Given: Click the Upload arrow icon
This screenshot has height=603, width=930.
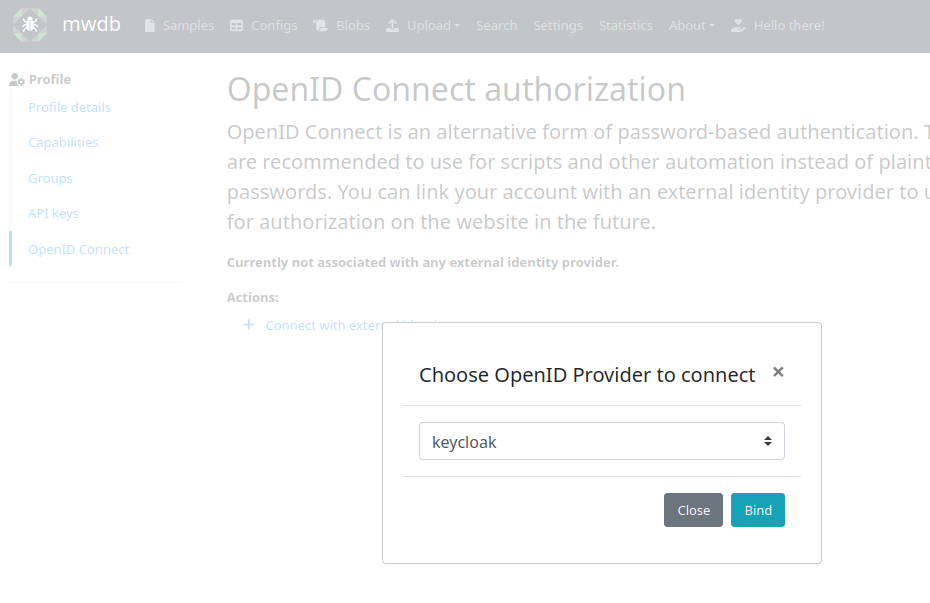Looking at the screenshot, I should 392,25.
